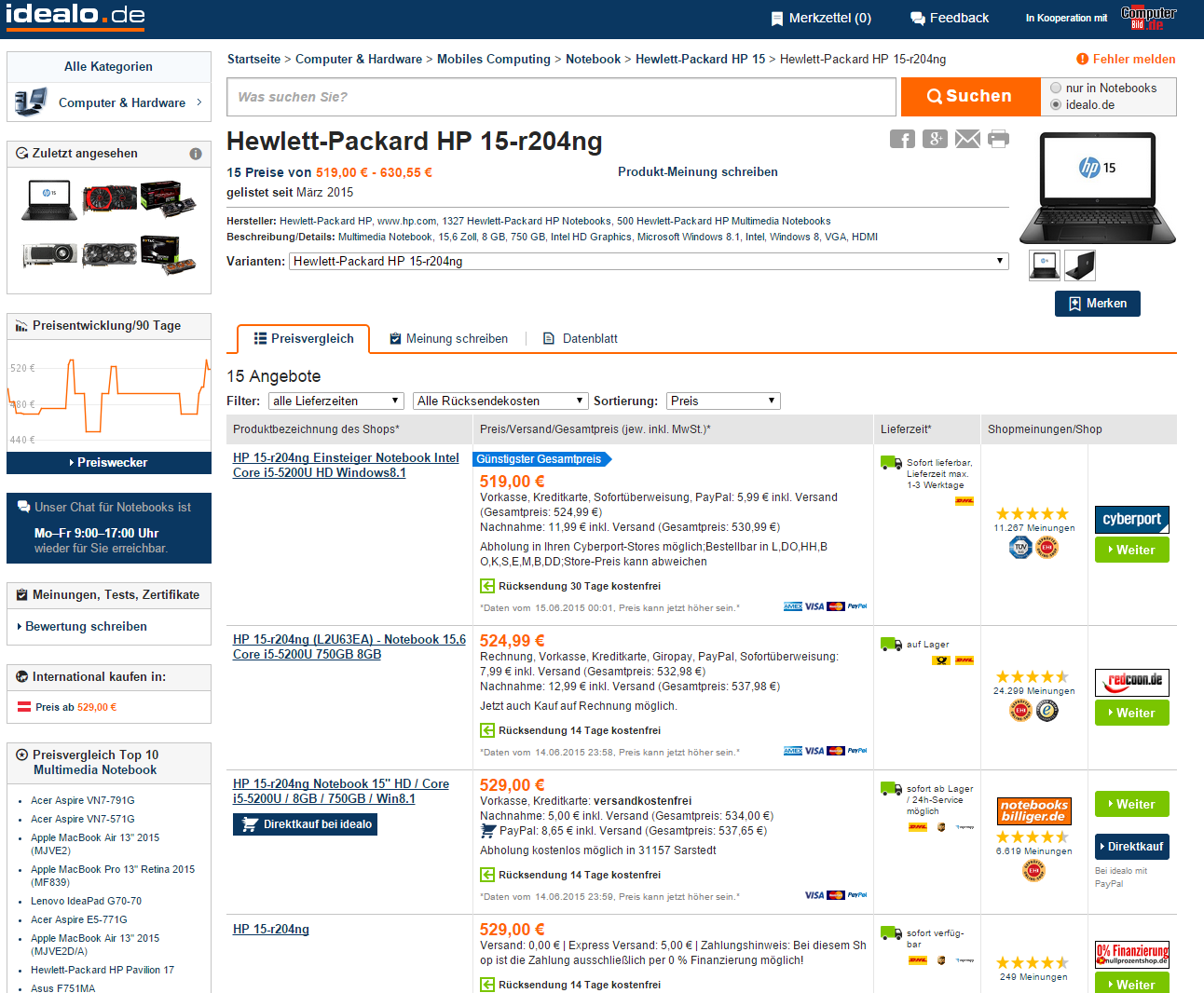Select the second small product thumbnail showing the laptop back
Image resolution: width=1204 pixels, height=993 pixels.
(1079, 265)
